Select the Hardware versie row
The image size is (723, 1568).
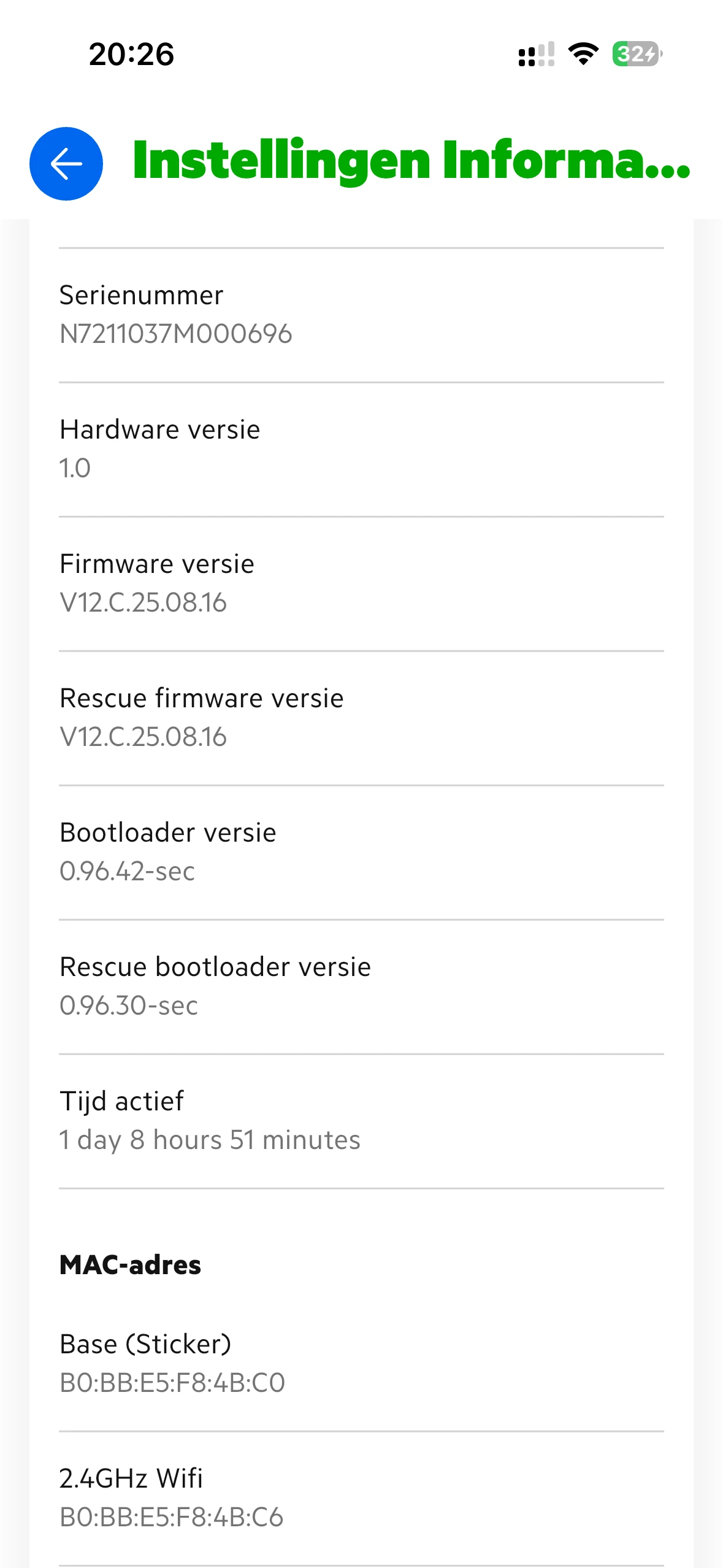pyautogui.click(x=361, y=449)
